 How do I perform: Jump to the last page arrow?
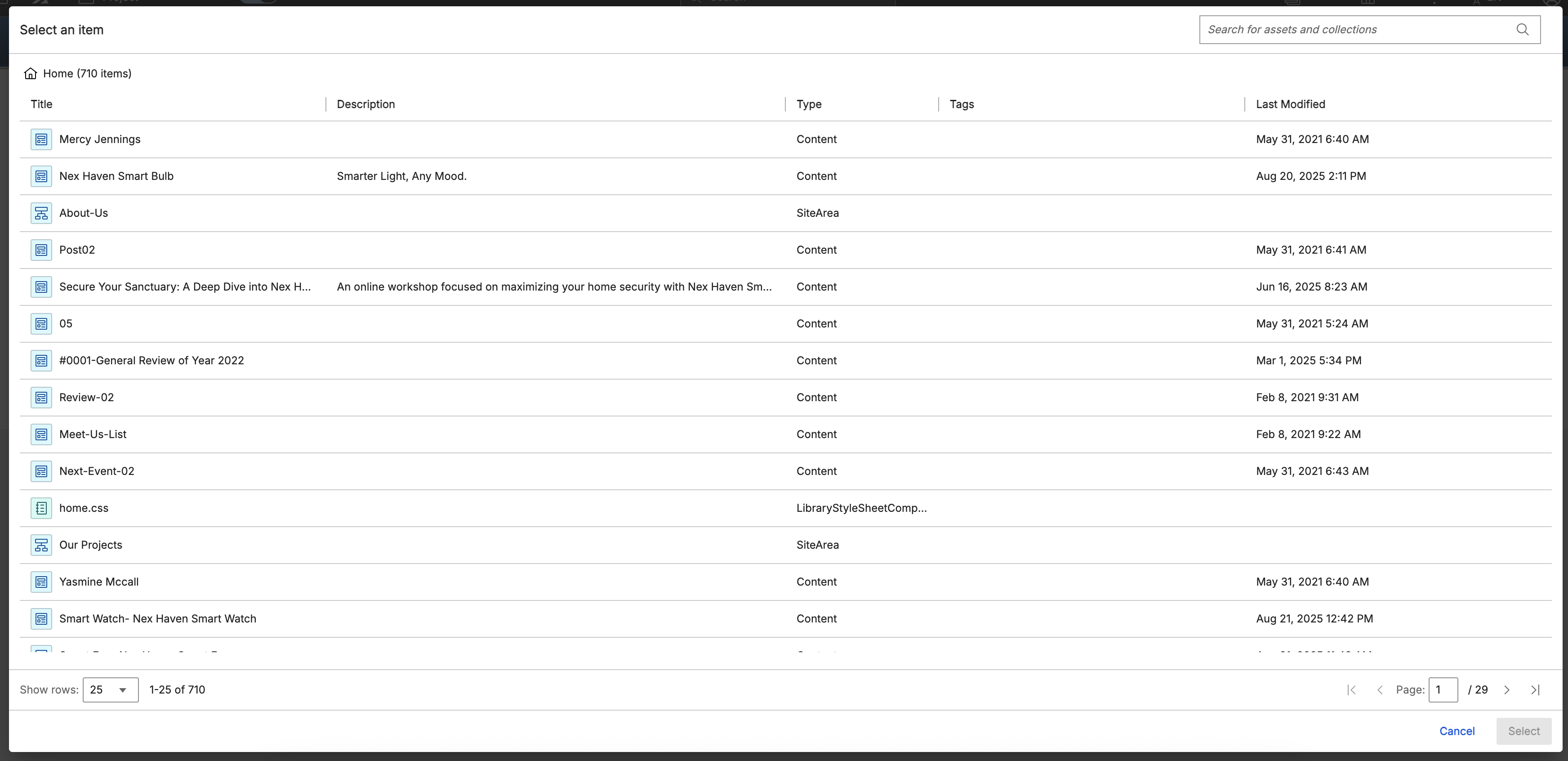[x=1535, y=690]
